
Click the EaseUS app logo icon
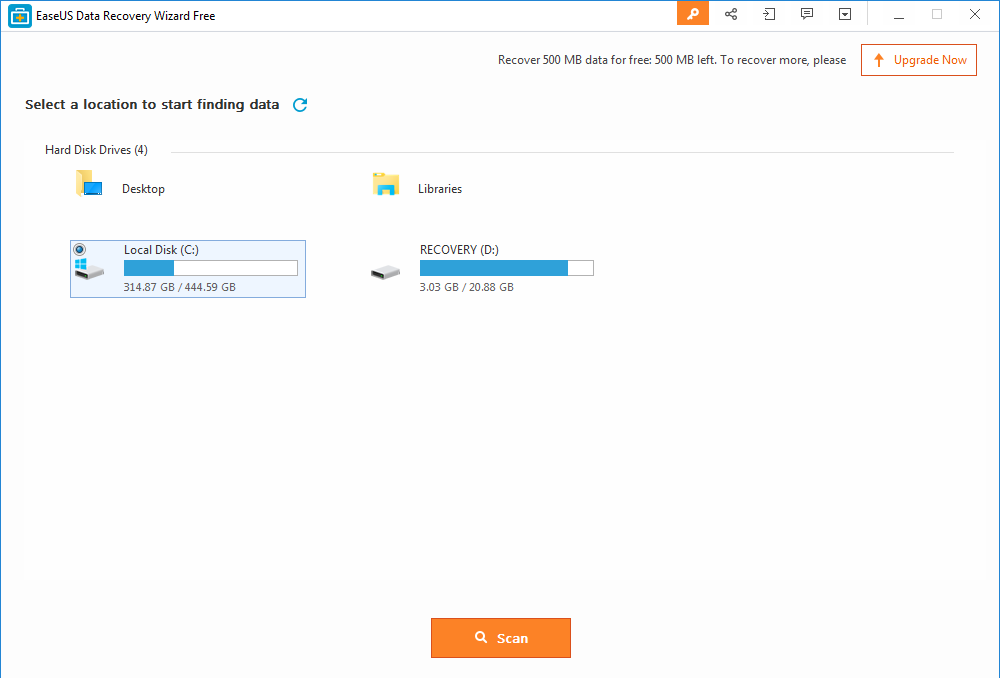pyautogui.click(x=20, y=16)
